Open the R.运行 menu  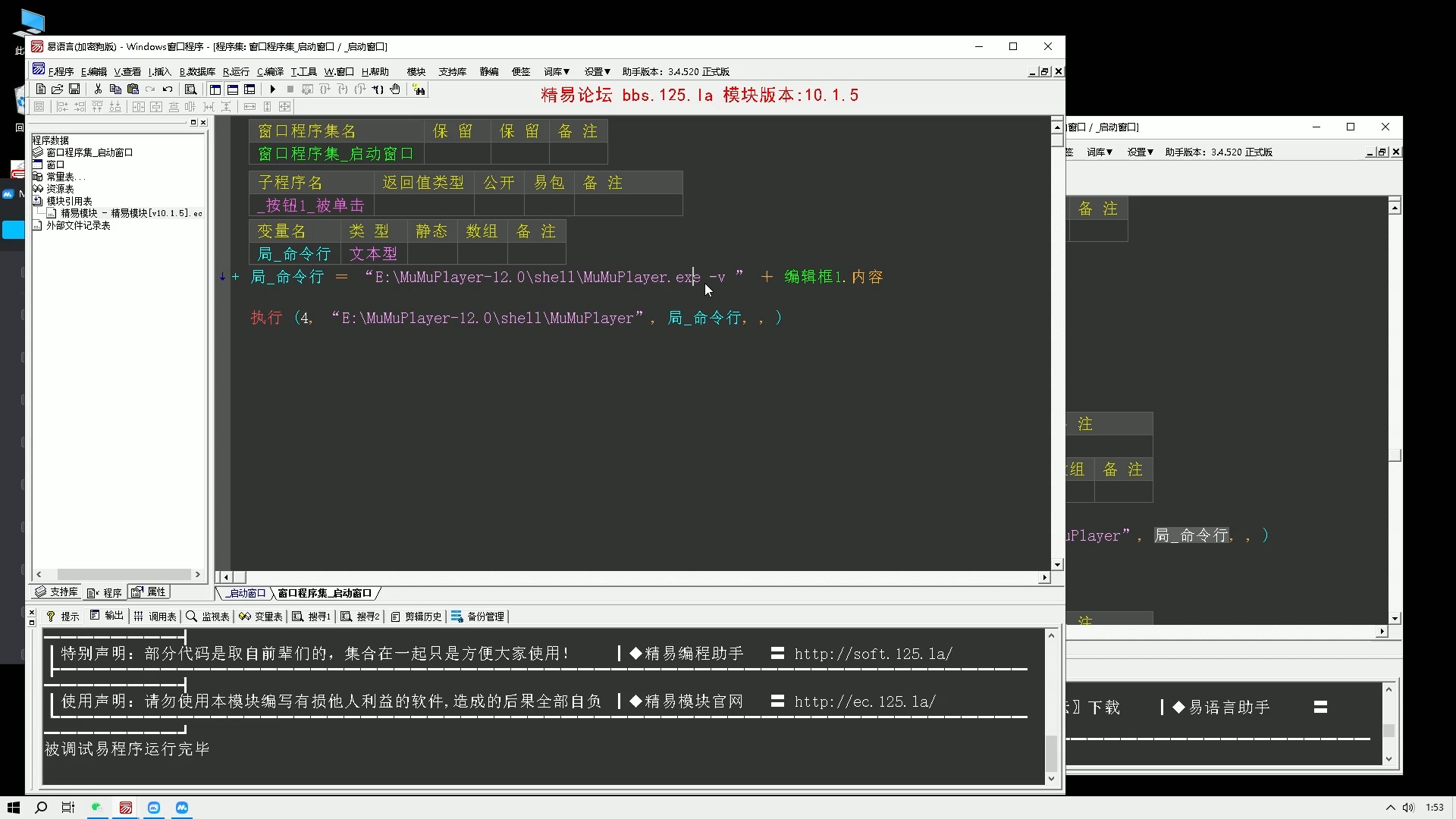click(x=236, y=71)
